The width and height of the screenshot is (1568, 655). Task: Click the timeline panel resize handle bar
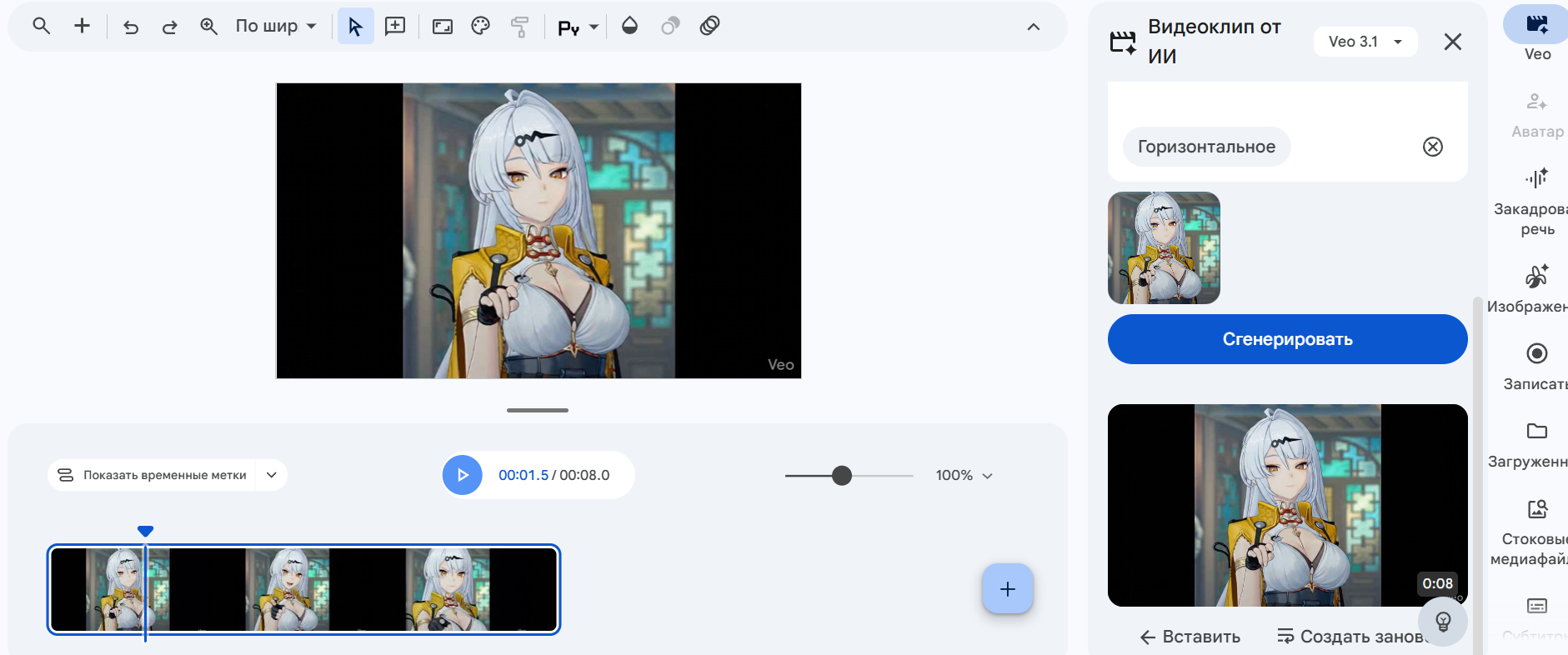coord(538,410)
